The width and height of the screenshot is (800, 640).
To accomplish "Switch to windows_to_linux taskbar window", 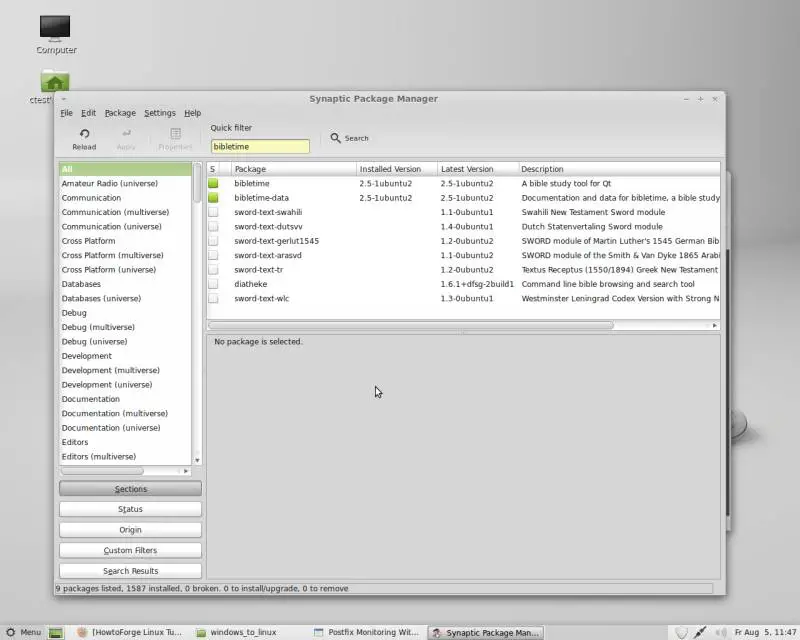I will pos(237,632).
